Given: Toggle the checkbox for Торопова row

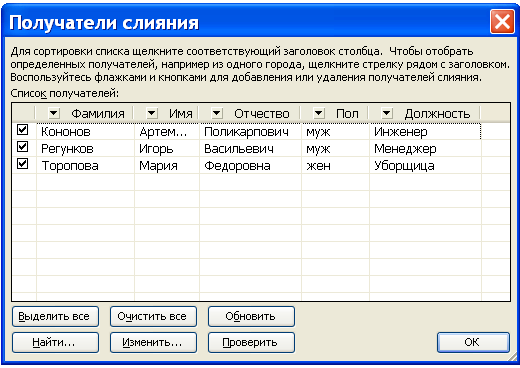Looking at the screenshot, I should (x=23, y=163).
